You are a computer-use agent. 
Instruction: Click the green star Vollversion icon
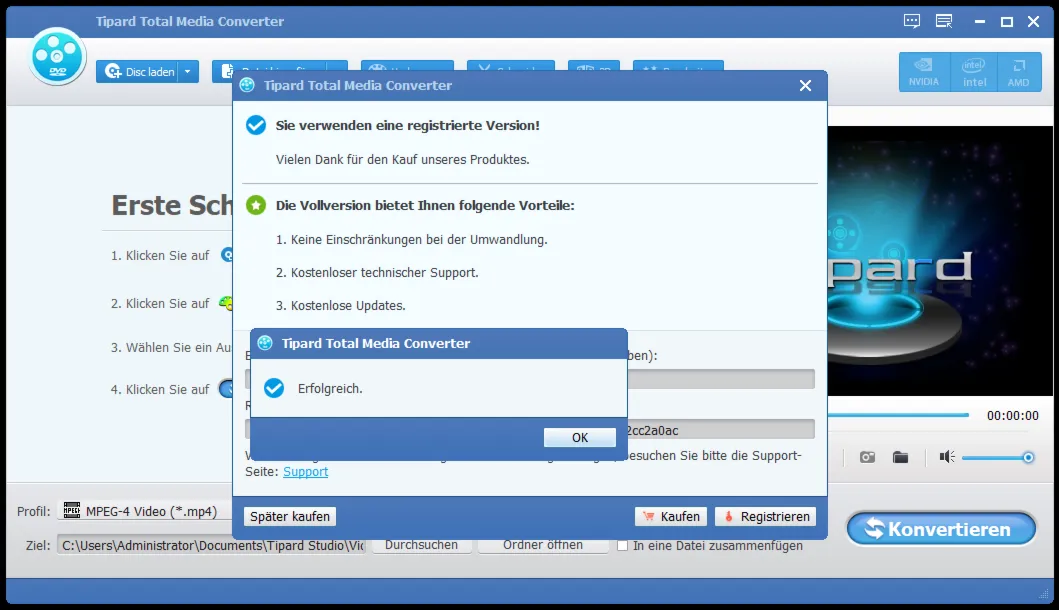(x=256, y=205)
